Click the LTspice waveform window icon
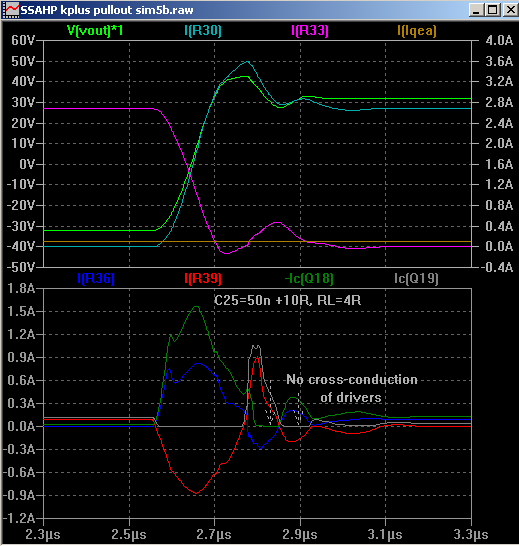This screenshot has width=519, height=546. tap(10, 10)
